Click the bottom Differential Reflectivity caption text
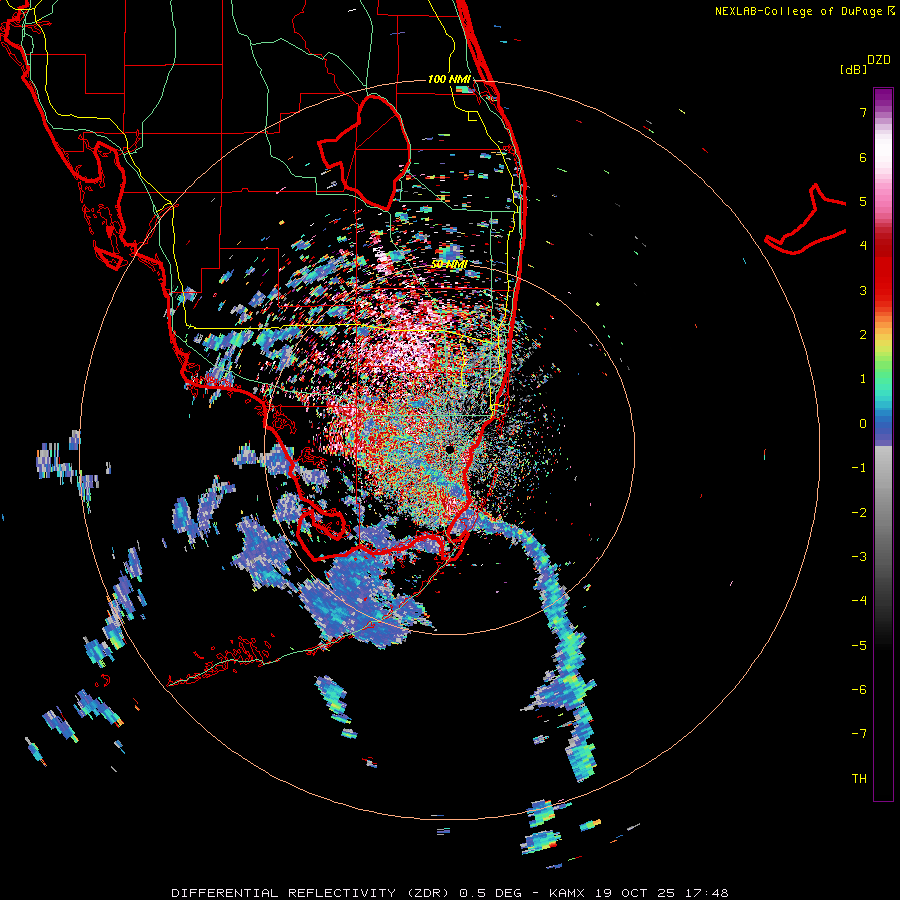Image resolution: width=900 pixels, height=900 pixels. pyautogui.click(x=450, y=893)
